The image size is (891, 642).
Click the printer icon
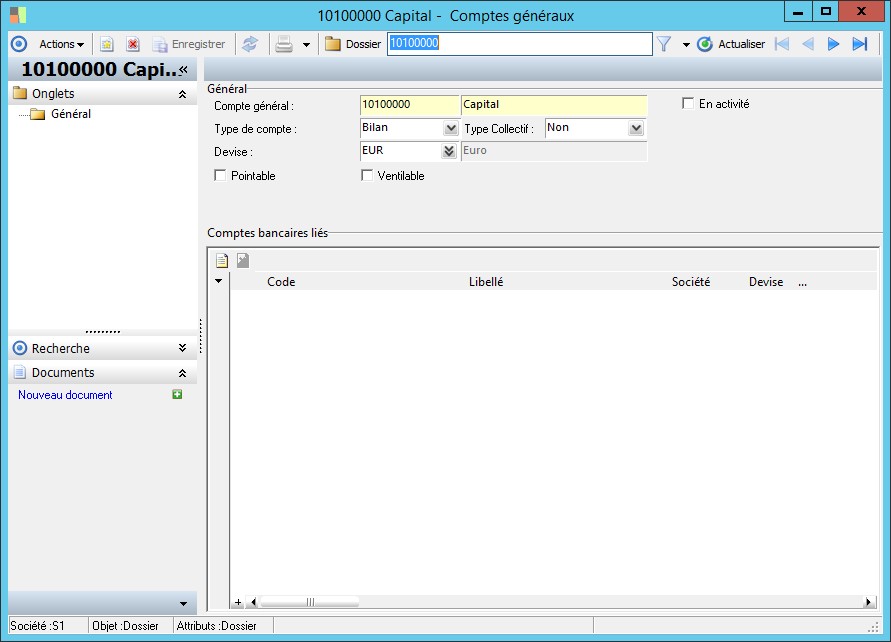[x=284, y=44]
